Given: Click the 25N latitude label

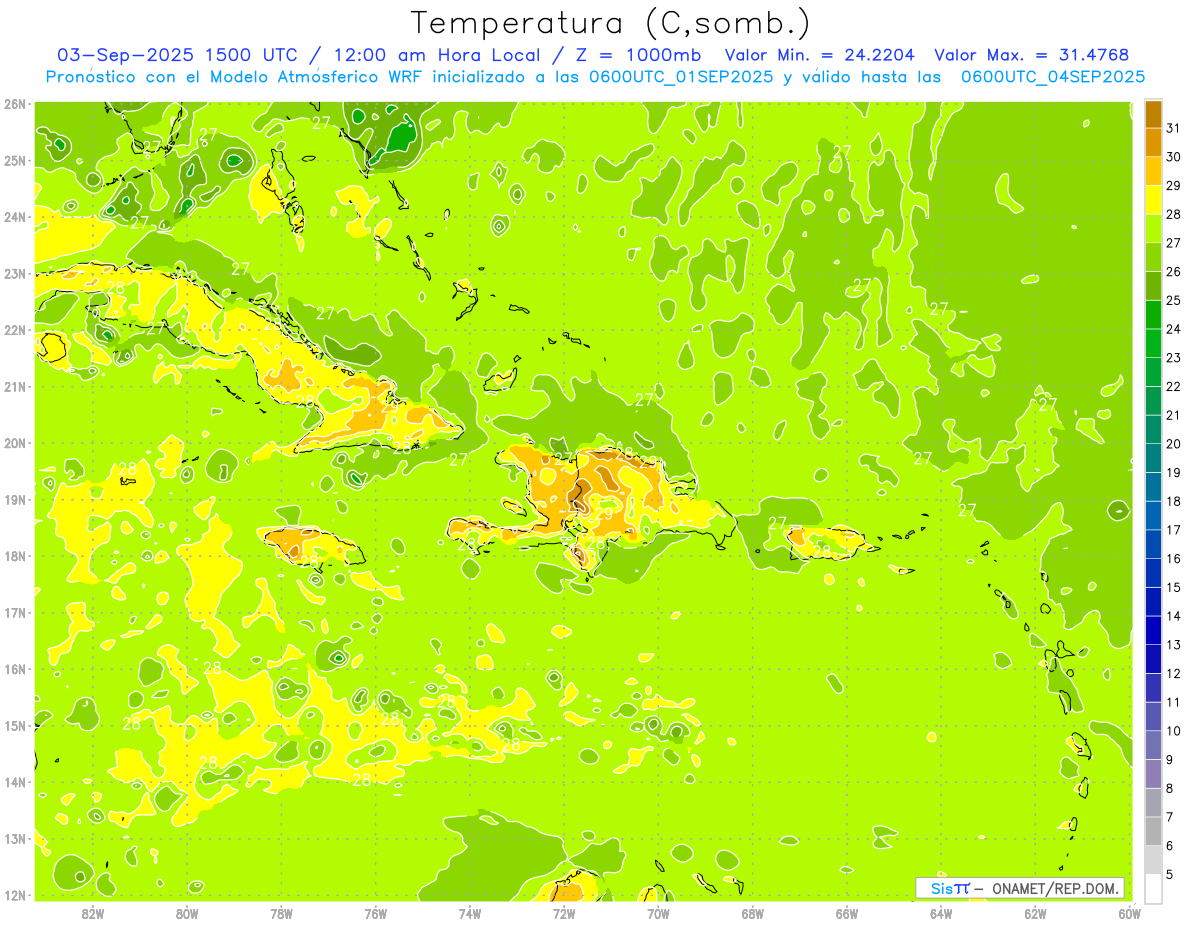Looking at the screenshot, I should pos(15,161).
